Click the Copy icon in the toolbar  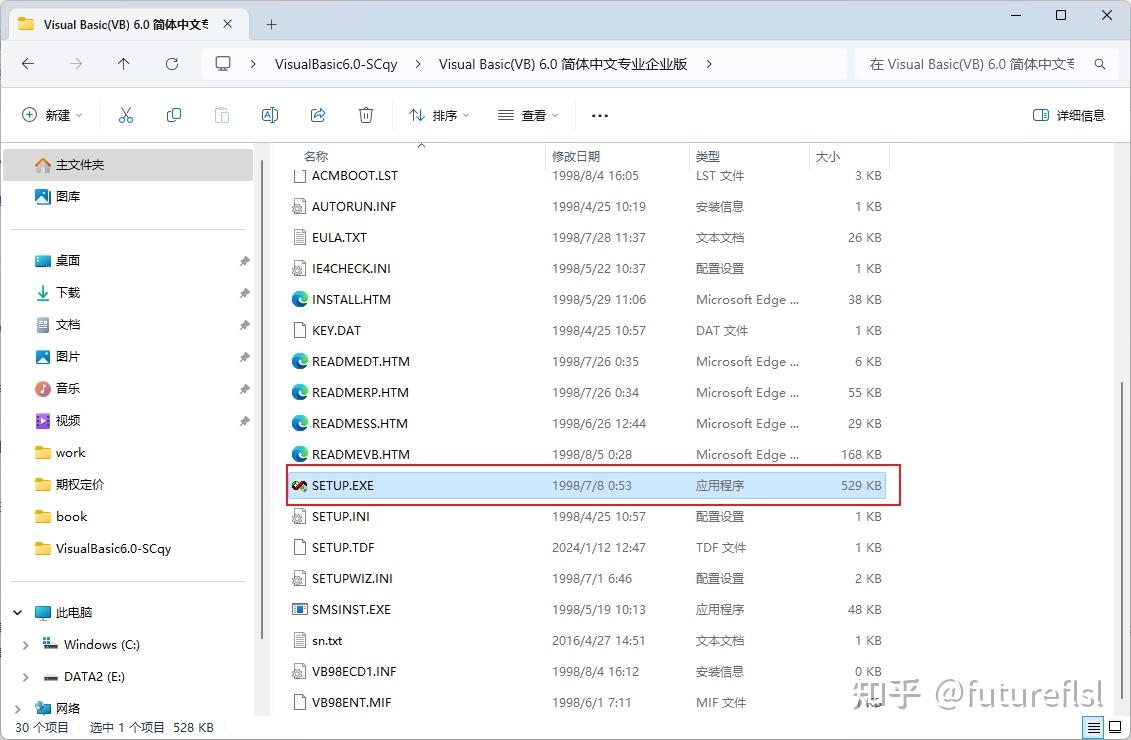click(174, 115)
